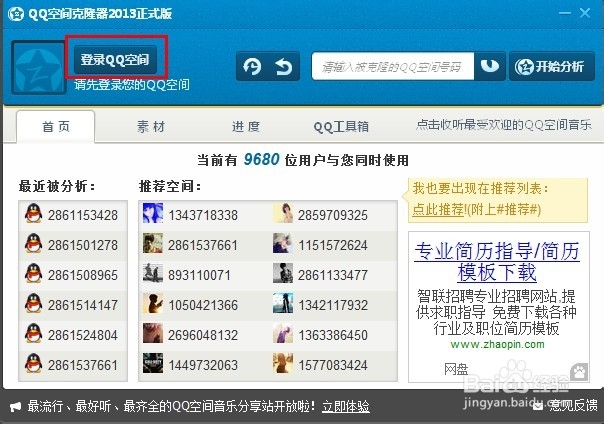Viewport: 604px width, 424px height.
Task: Select recommended space 1363386450
Action: pyautogui.click(x=333, y=335)
